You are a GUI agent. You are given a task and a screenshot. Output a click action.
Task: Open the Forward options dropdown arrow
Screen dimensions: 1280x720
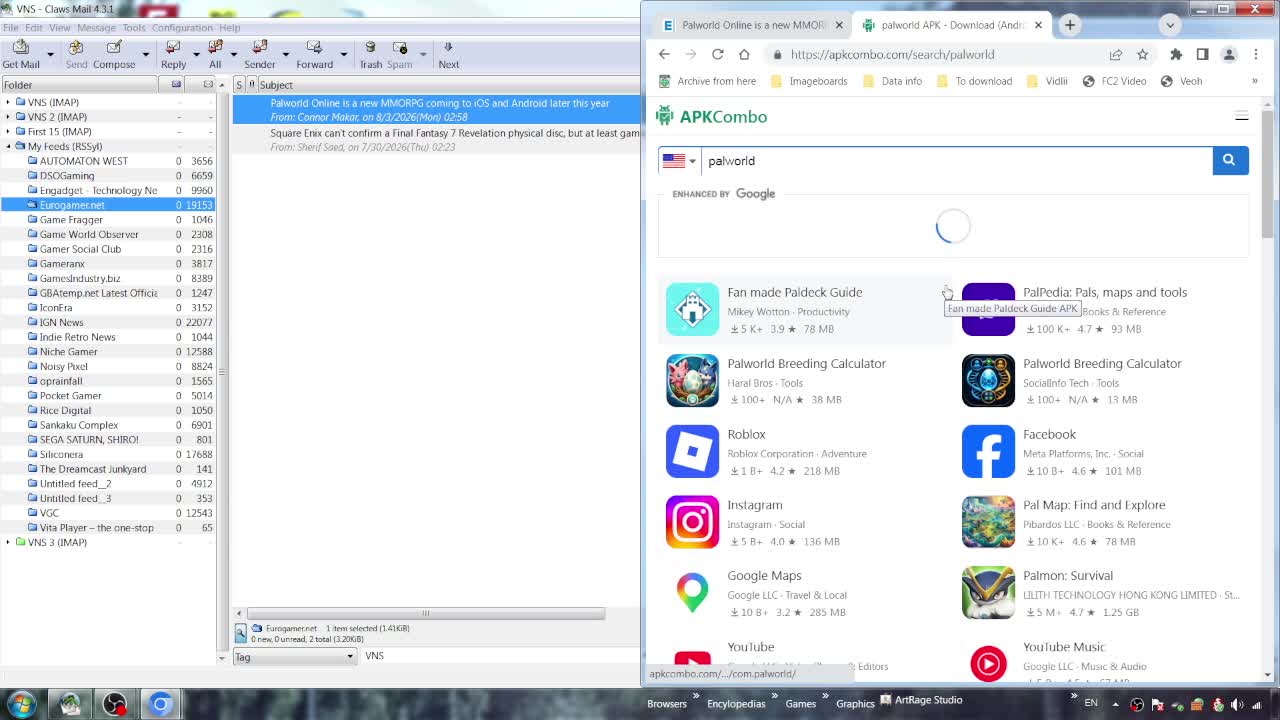point(343,54)
